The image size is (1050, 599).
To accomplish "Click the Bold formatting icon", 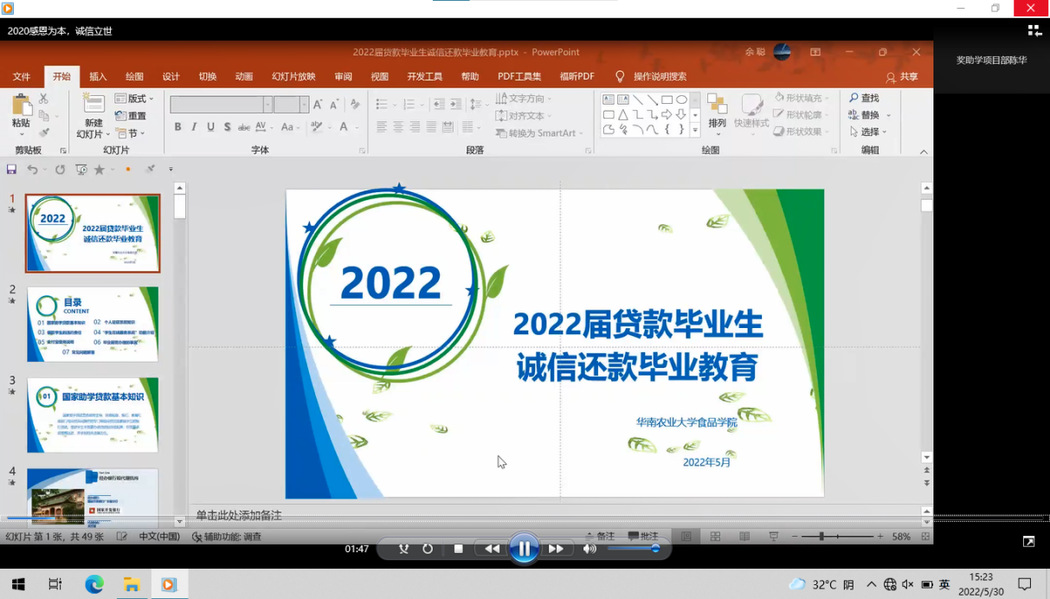I will coord(178,127).
